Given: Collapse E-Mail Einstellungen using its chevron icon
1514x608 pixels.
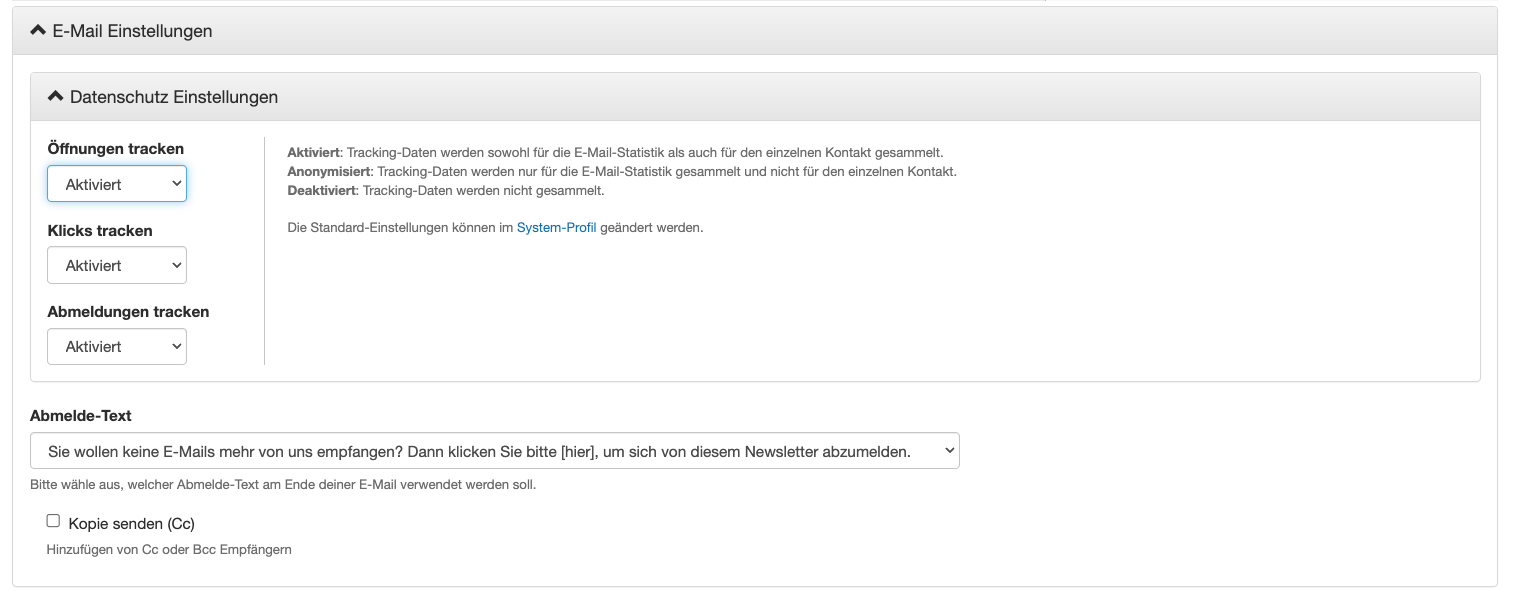Looking at the screenshot, I should (x=36, y=30).
